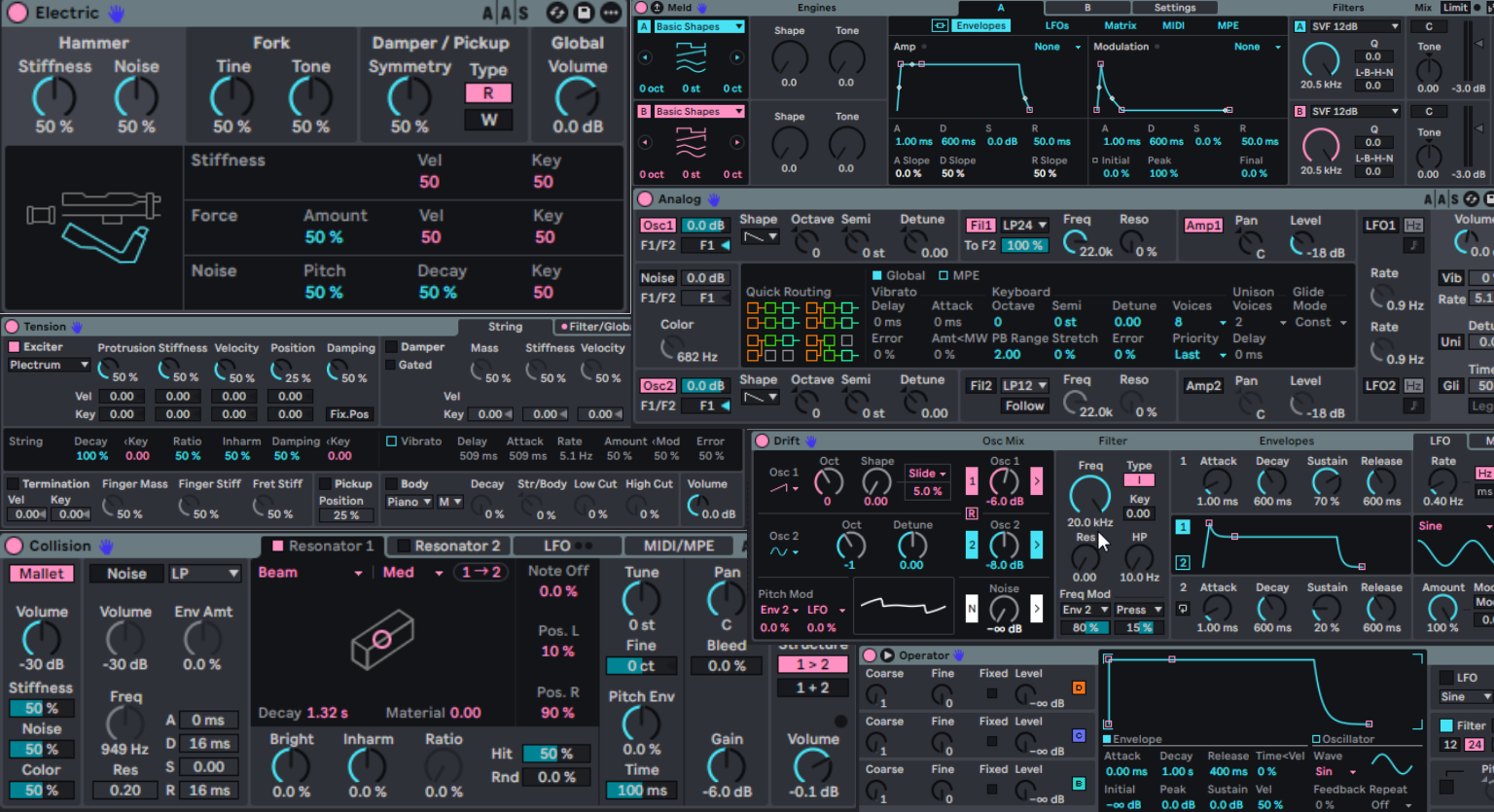1494x812 pixels.
Task: Select next waveform for Meld engine B
Action: (x=736, y=142)
